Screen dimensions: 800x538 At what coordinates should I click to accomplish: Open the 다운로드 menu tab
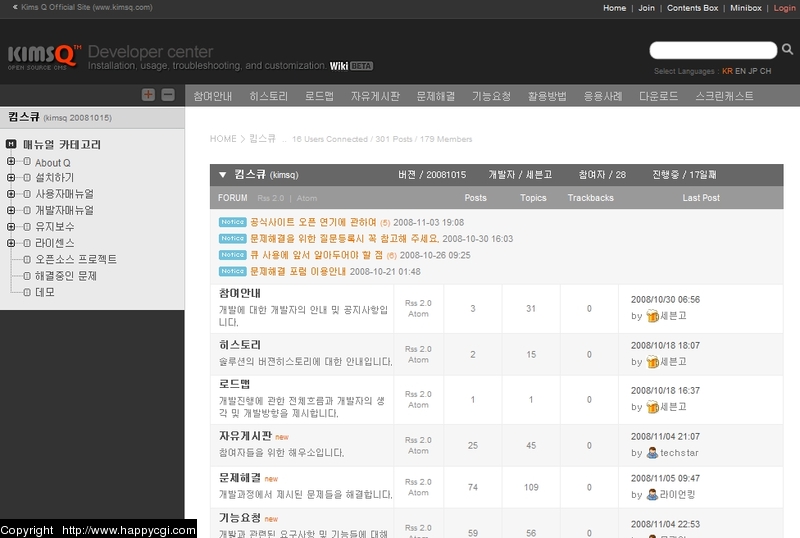point(658,96)
